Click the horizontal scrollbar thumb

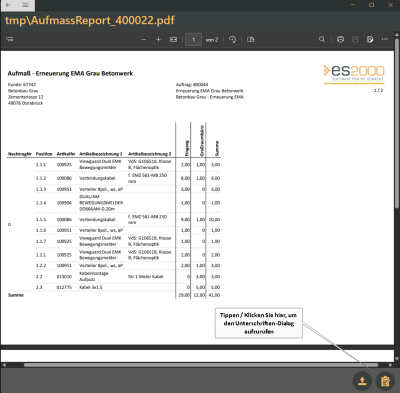[x=201, y=365]
